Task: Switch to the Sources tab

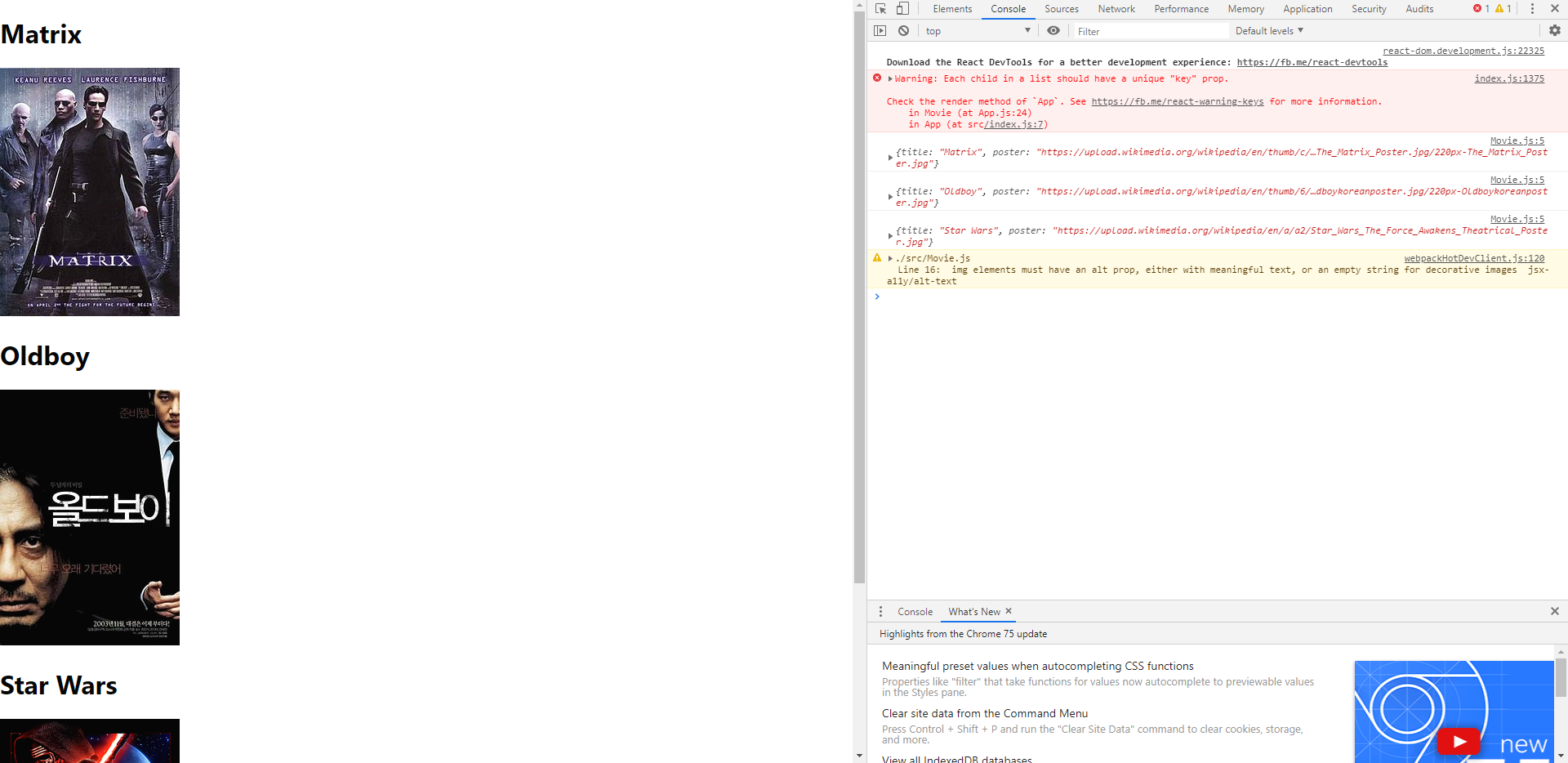Action: coord(1062,9)
